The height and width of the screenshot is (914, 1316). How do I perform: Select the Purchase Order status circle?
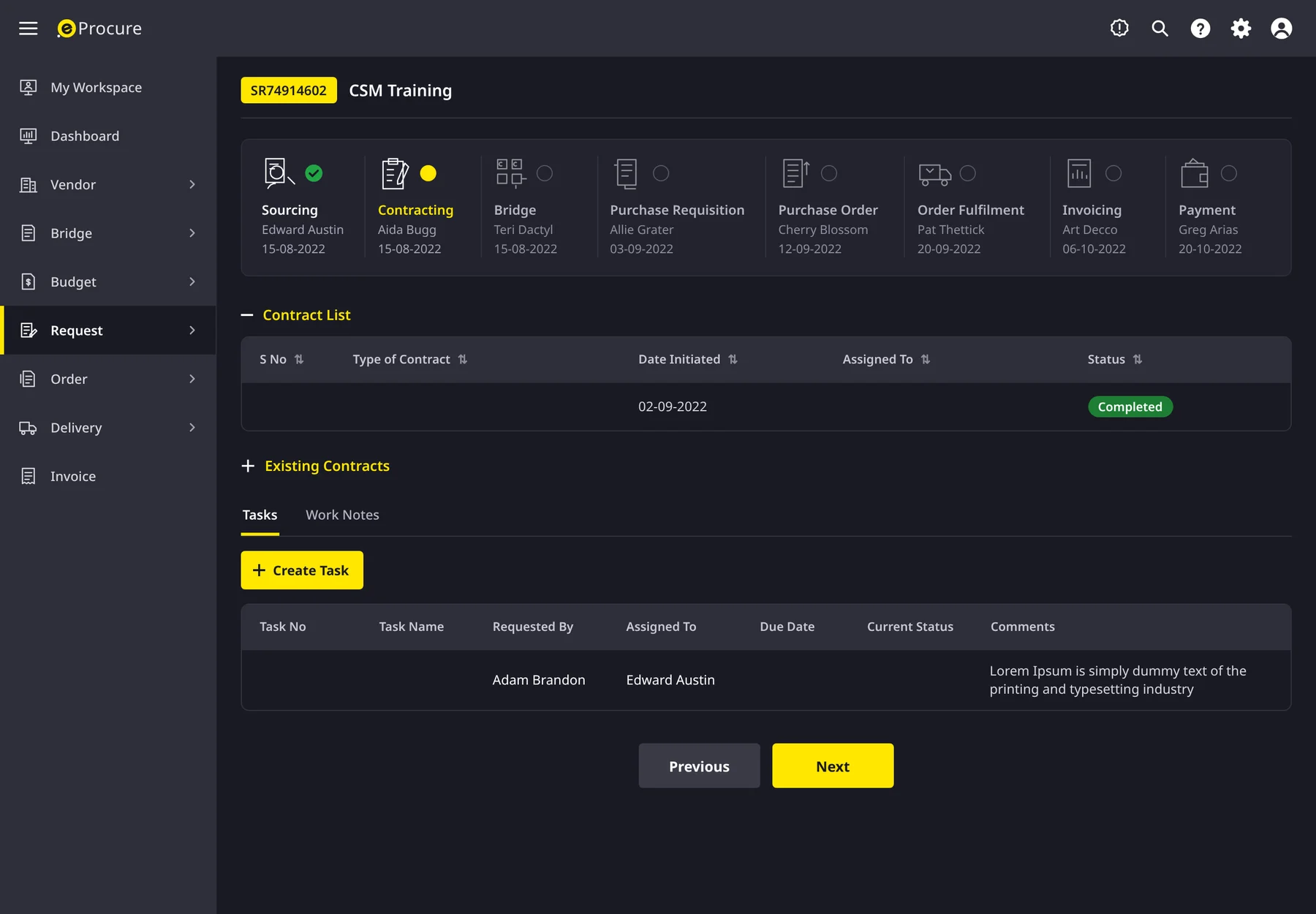coord(829,173)
